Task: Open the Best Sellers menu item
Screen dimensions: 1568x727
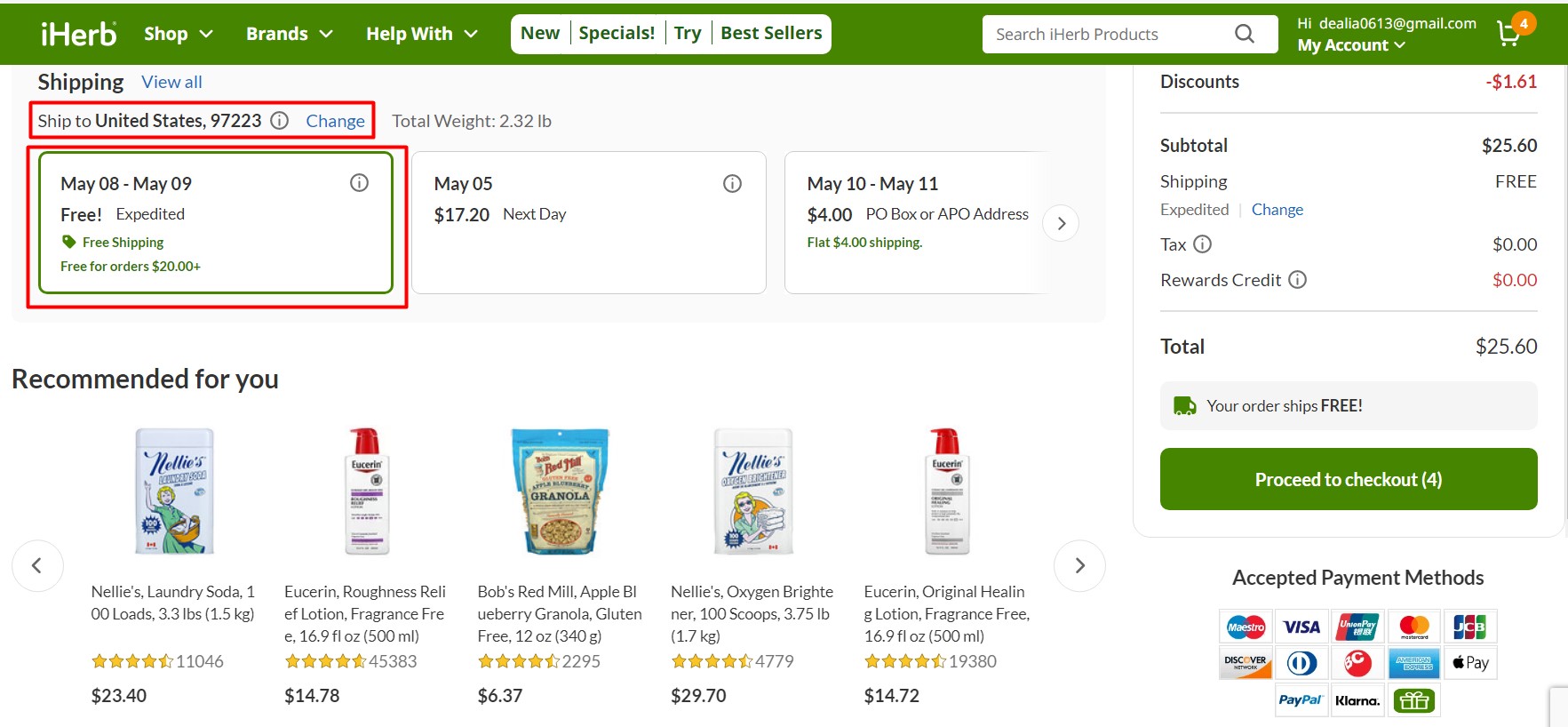Action: tap(770, 32)
